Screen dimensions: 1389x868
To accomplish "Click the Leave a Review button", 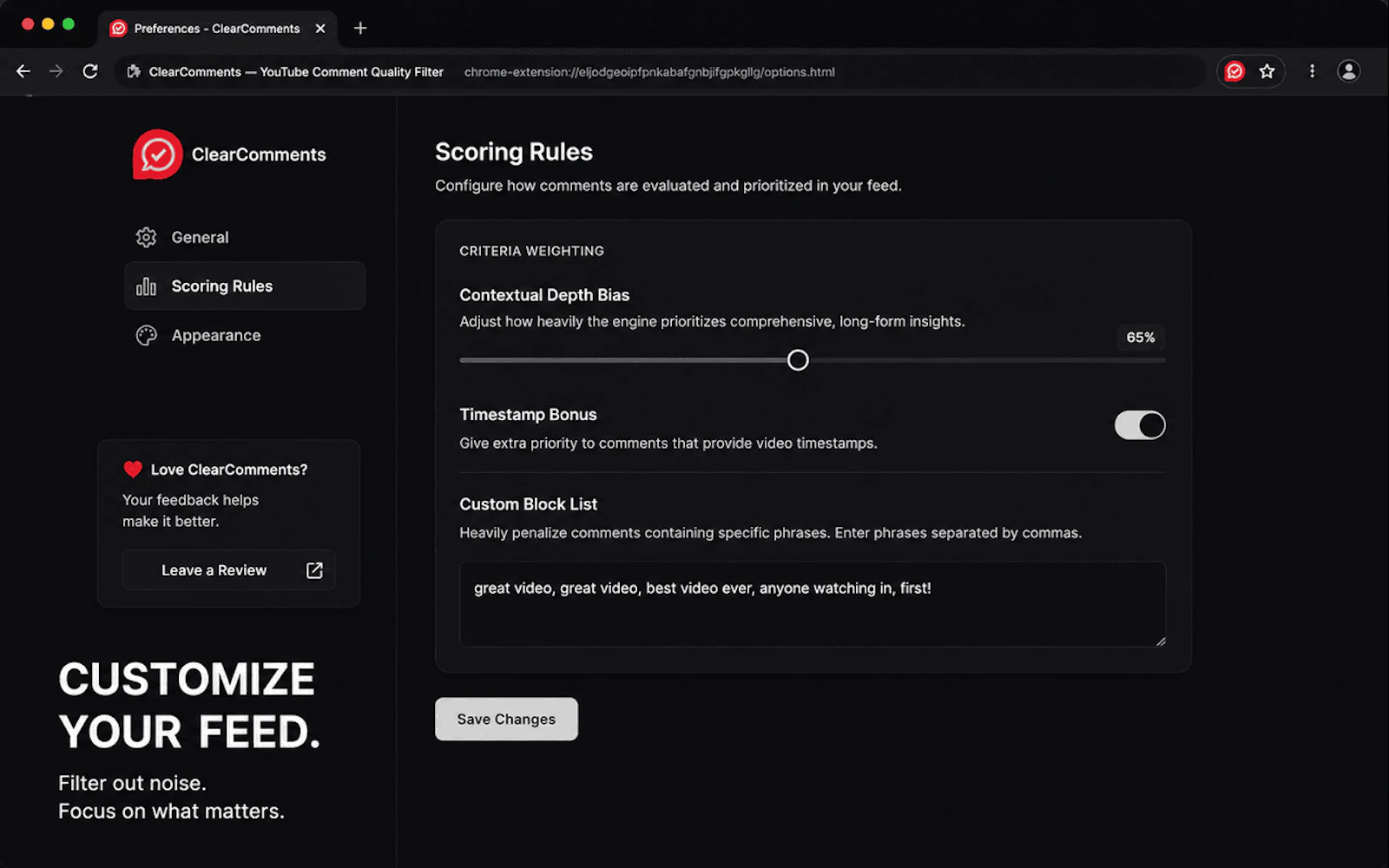I will click(228, 570).
